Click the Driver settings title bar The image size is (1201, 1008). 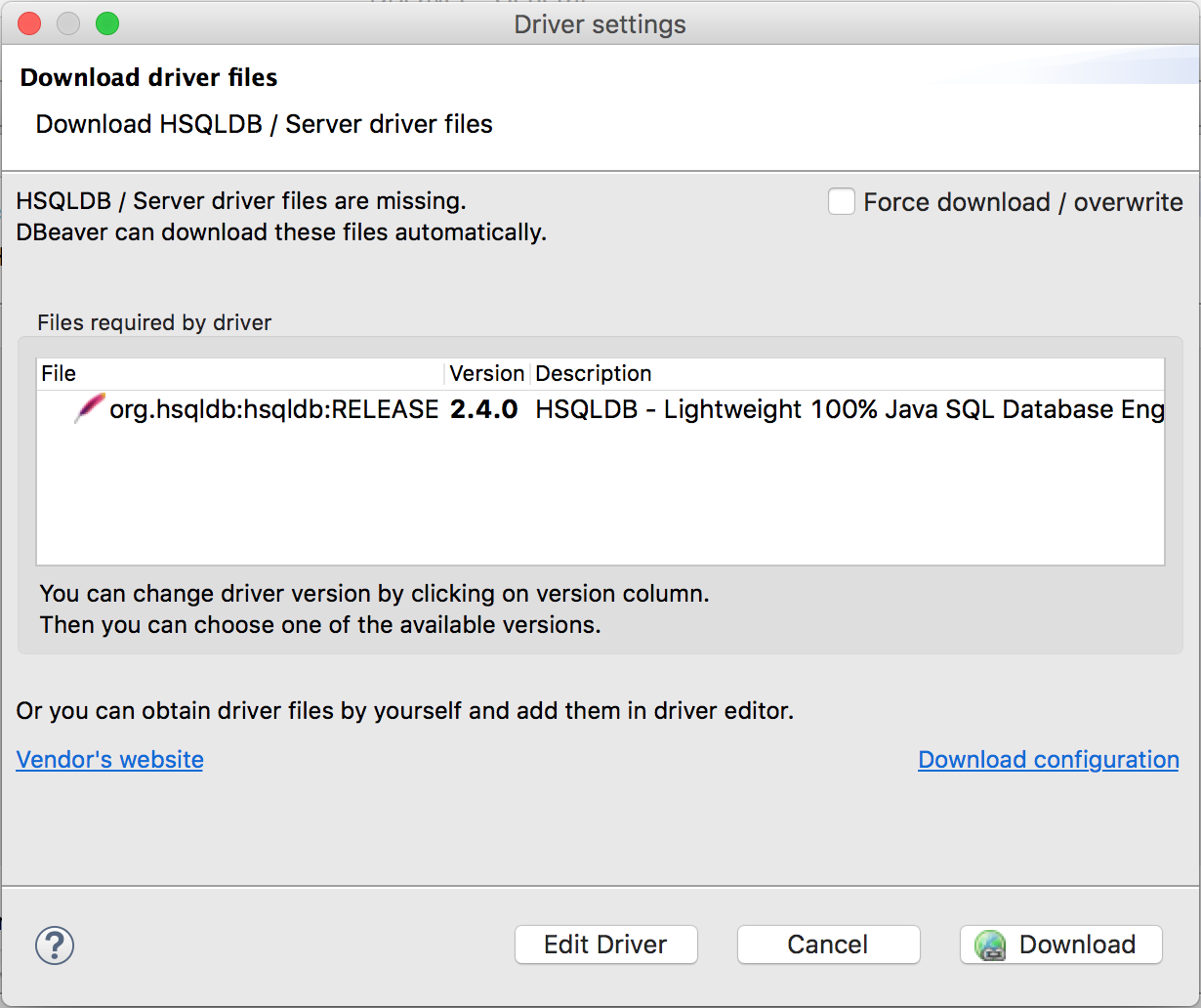[600, 23]
